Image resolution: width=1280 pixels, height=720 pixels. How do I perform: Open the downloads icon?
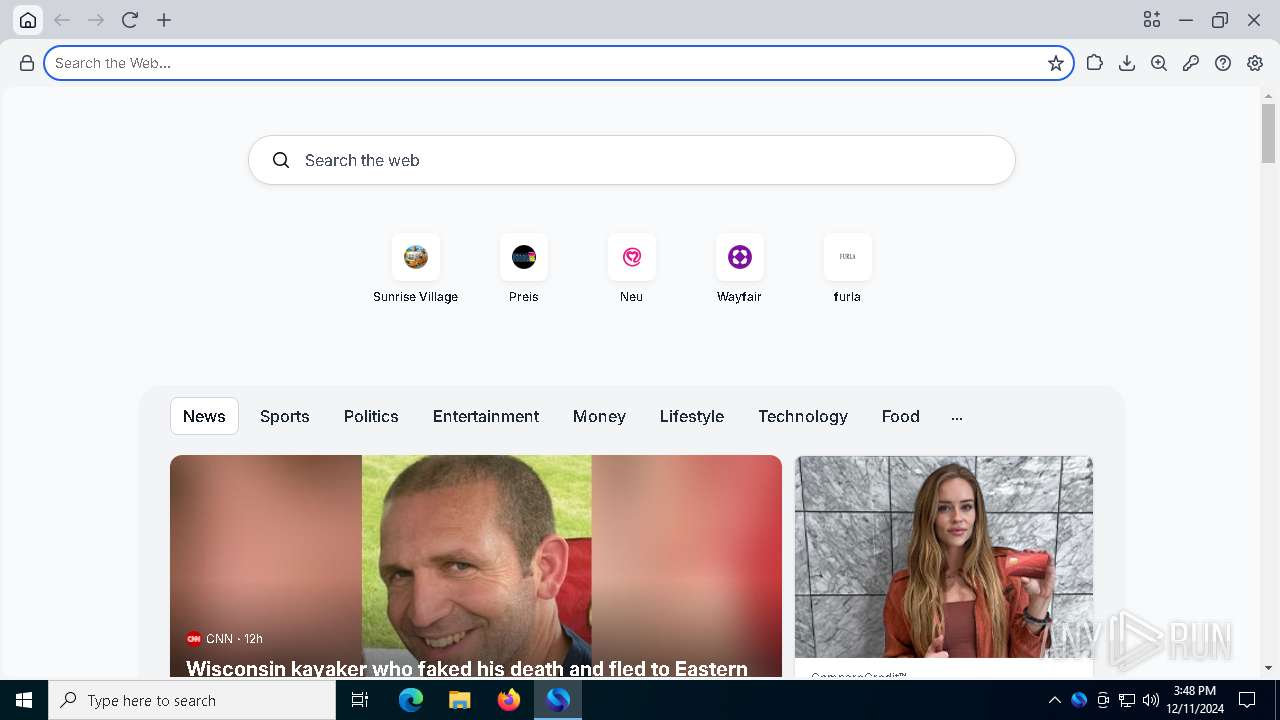1127,63
